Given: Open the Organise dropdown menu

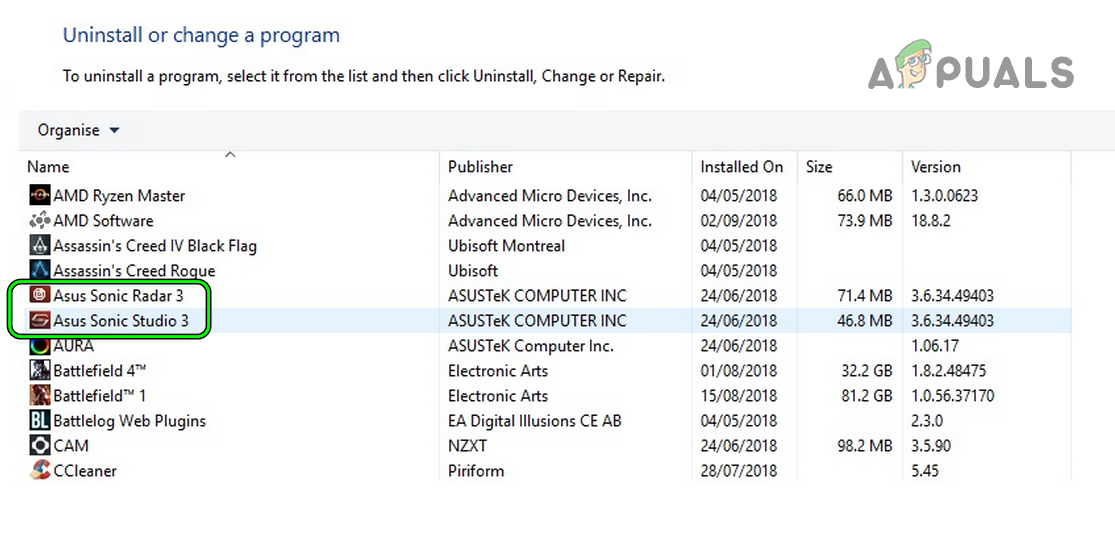Looking at the screenshot, I should coord(78,131).
